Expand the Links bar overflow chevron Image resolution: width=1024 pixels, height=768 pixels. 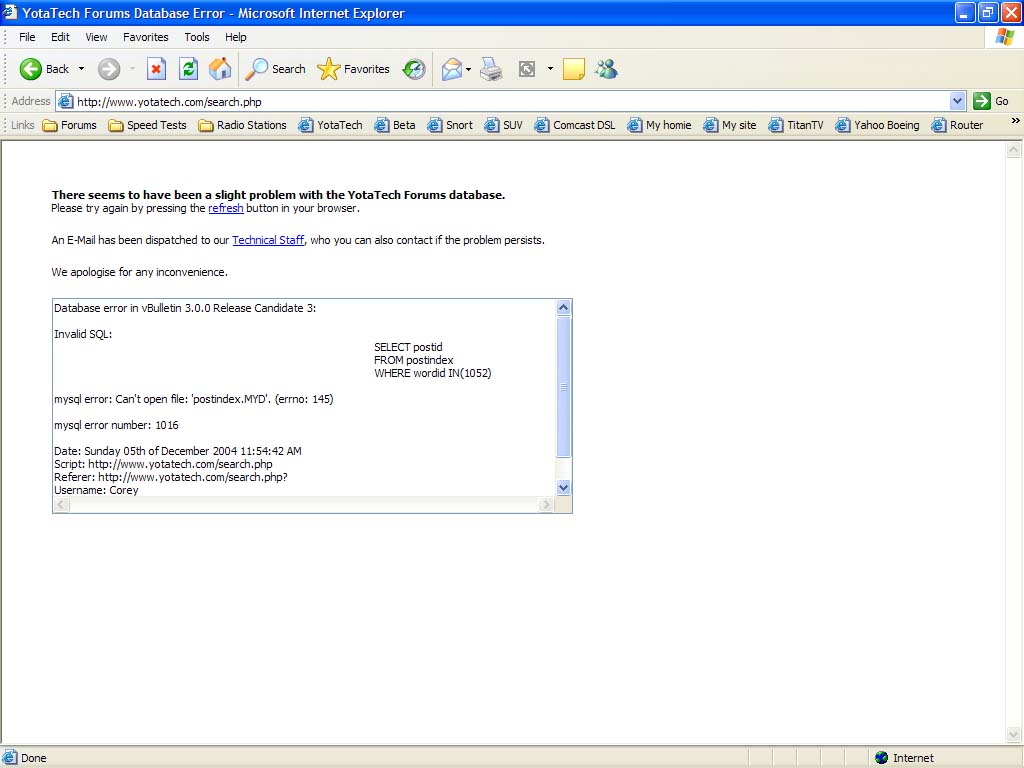click(x=1015, y=121)
